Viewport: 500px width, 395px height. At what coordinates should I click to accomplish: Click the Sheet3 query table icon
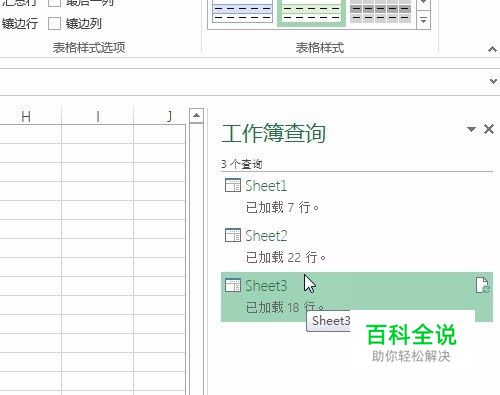coord(233,285)
